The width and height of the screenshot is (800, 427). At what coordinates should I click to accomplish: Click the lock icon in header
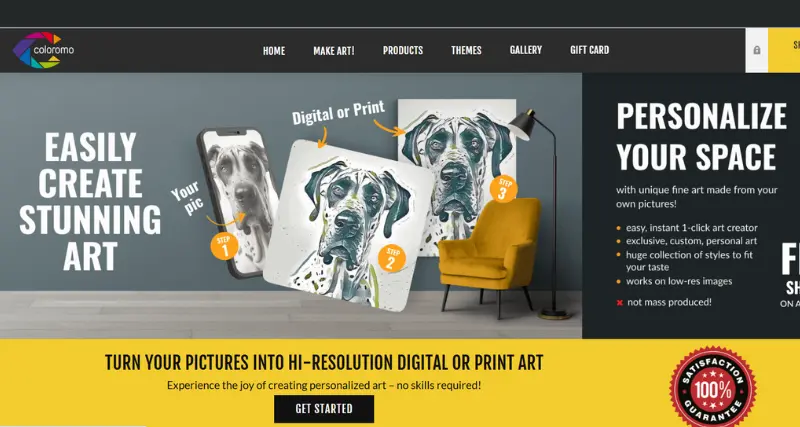(x=757, y=50)
